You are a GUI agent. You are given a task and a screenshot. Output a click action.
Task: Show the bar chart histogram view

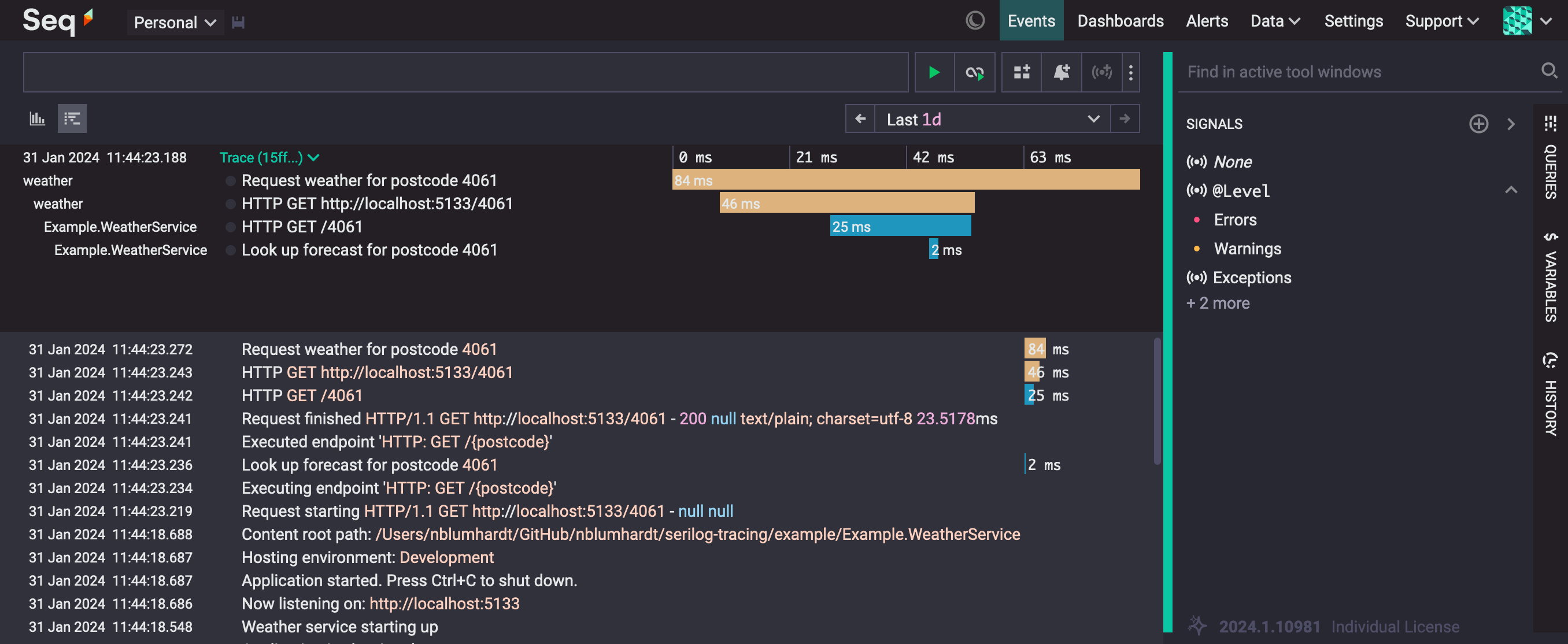[x=37, y=119]
